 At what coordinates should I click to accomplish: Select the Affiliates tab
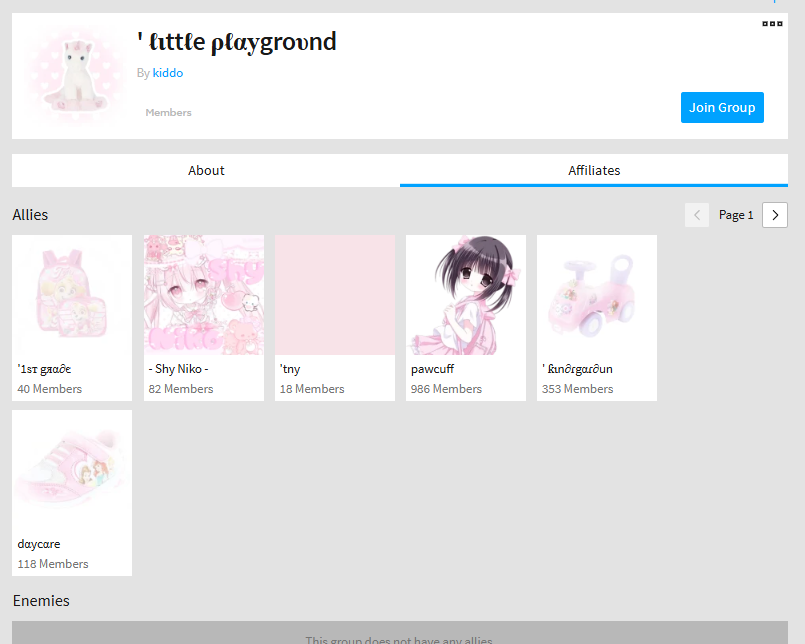594,171
